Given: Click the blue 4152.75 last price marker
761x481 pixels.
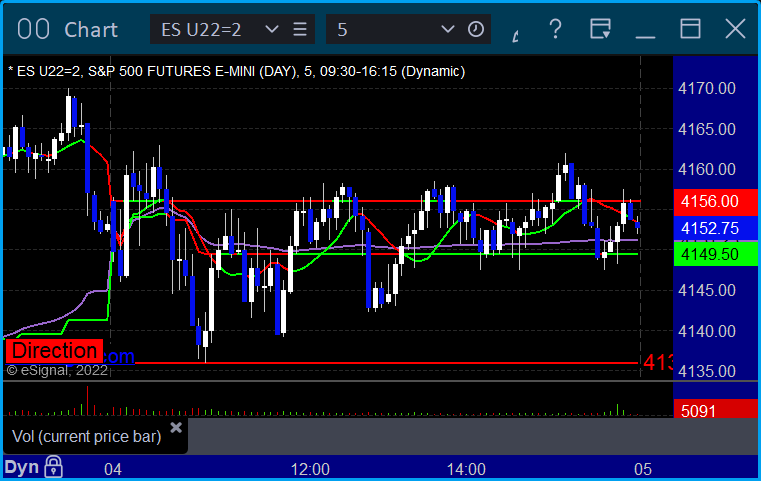Looking at the screenshot, I should (x=715, y=228).
